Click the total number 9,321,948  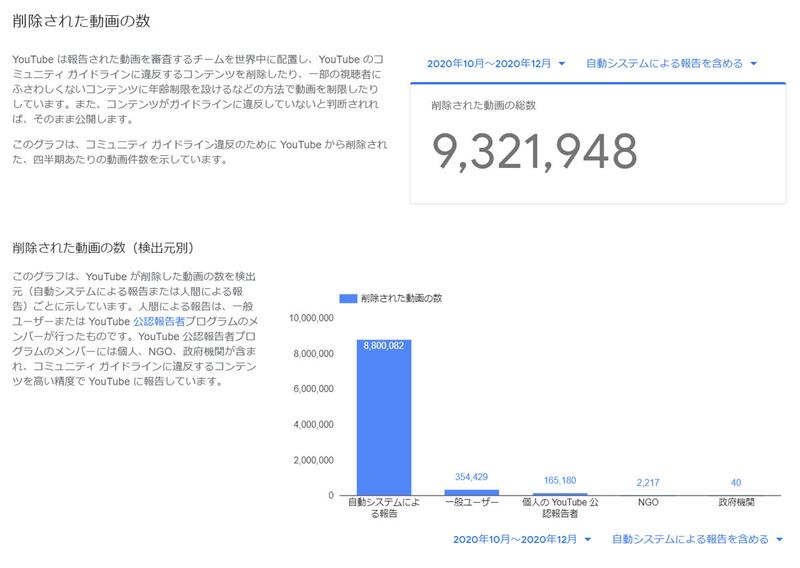point(535,152)
